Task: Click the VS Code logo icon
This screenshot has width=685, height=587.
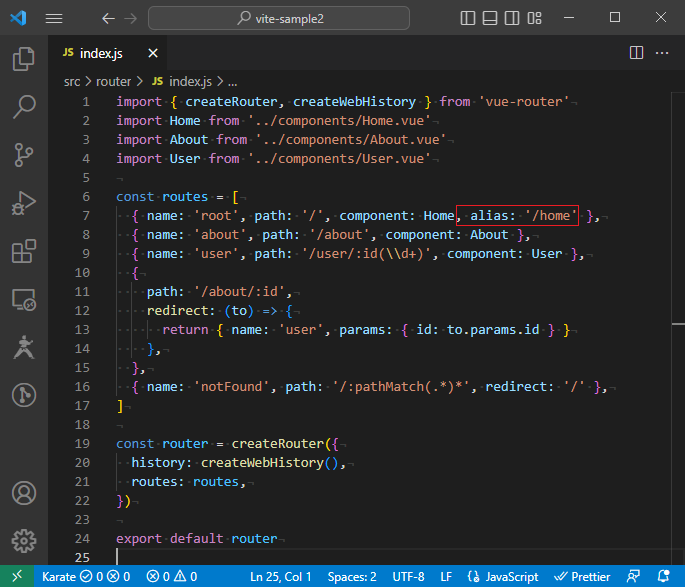Action: [18, 18]
